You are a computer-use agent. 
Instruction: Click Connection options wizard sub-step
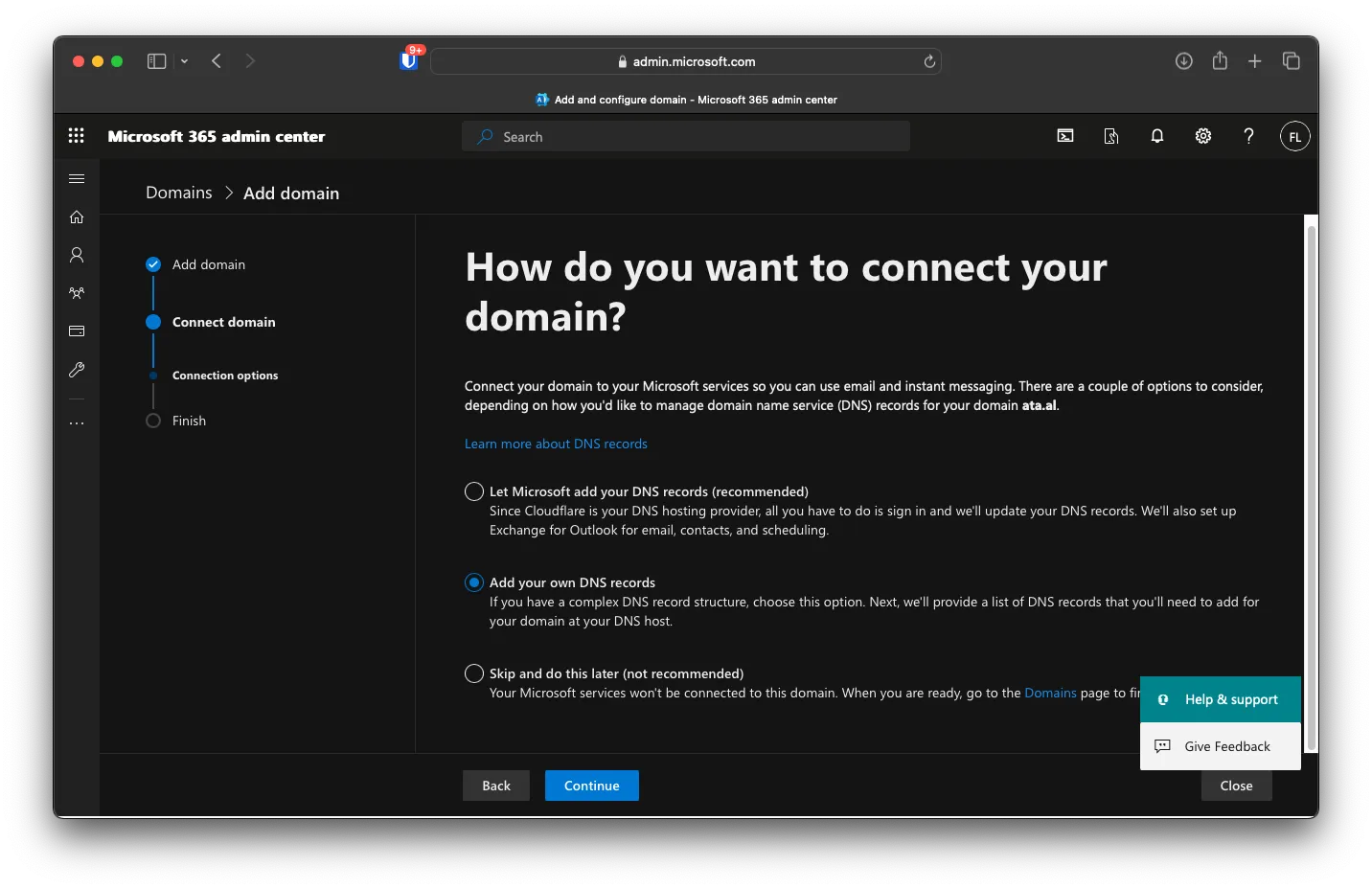(x=225, y=376)
